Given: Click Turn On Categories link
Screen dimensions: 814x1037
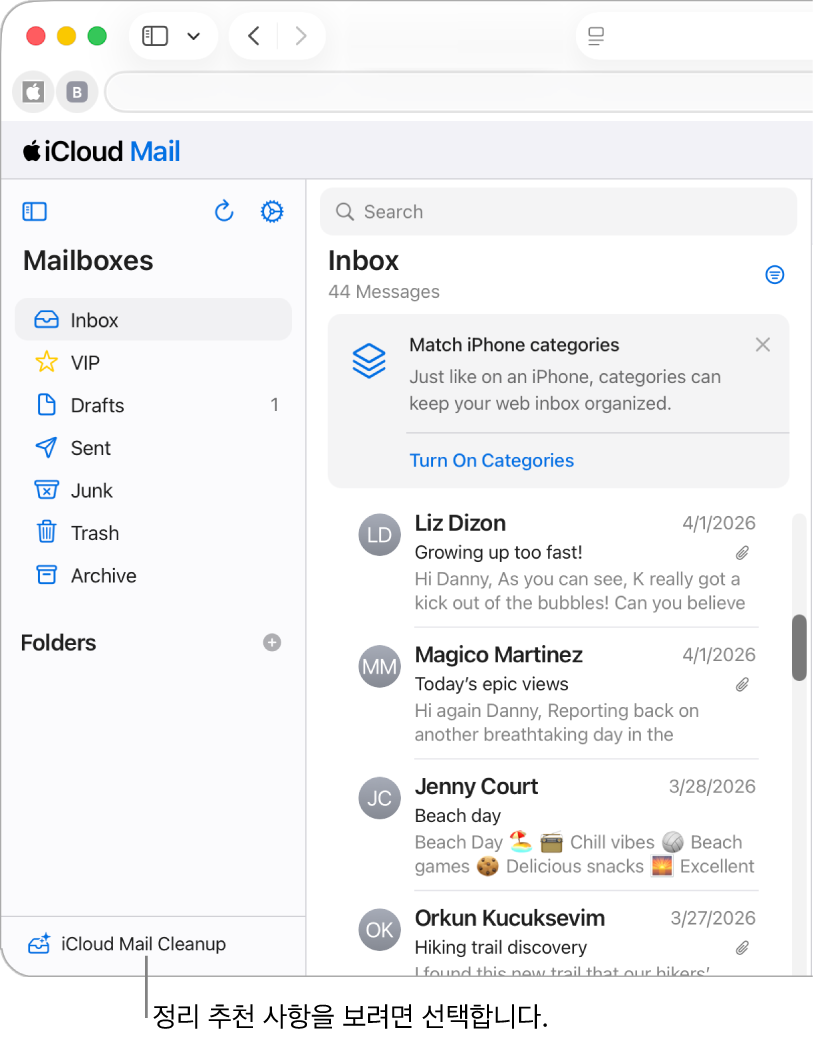Looking at the screenshot, I should (491, 460).
